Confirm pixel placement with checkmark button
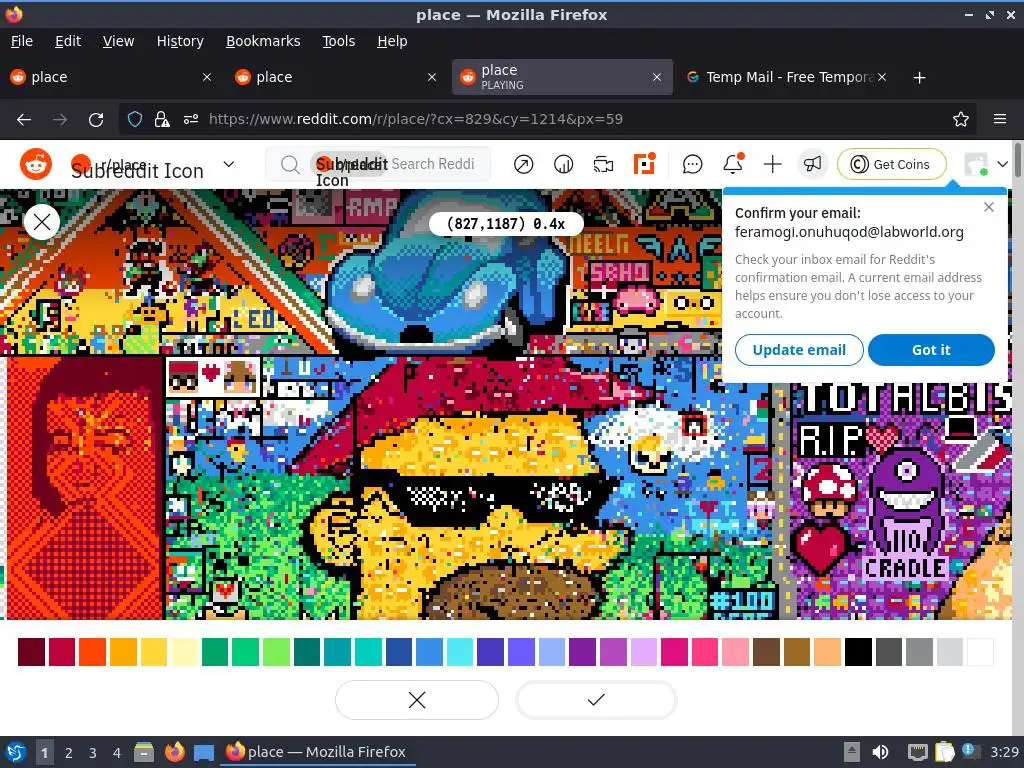The image size is (1024, 768). click(596, 700)
